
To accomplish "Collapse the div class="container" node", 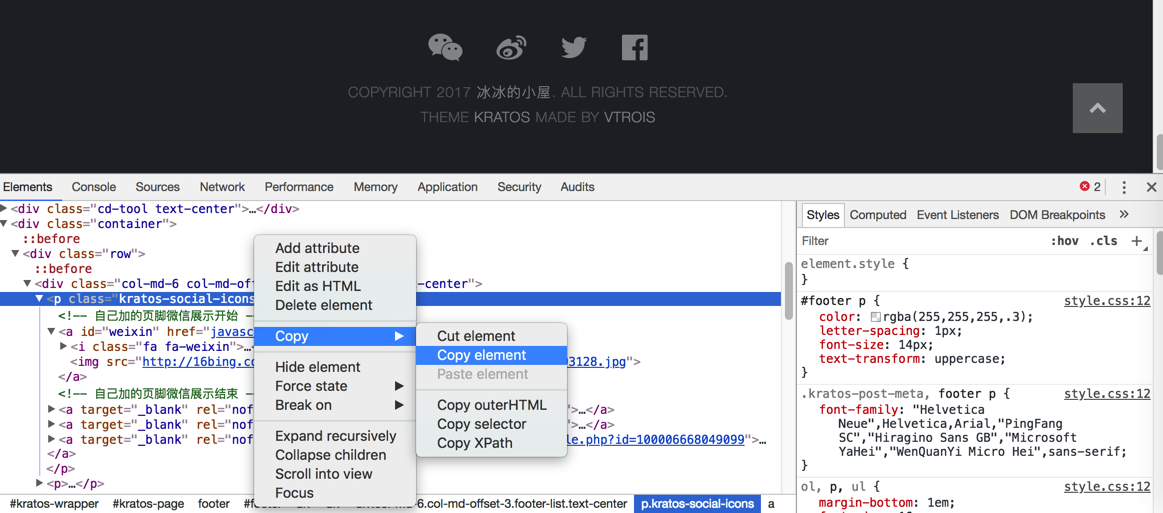I will point(5,224).
